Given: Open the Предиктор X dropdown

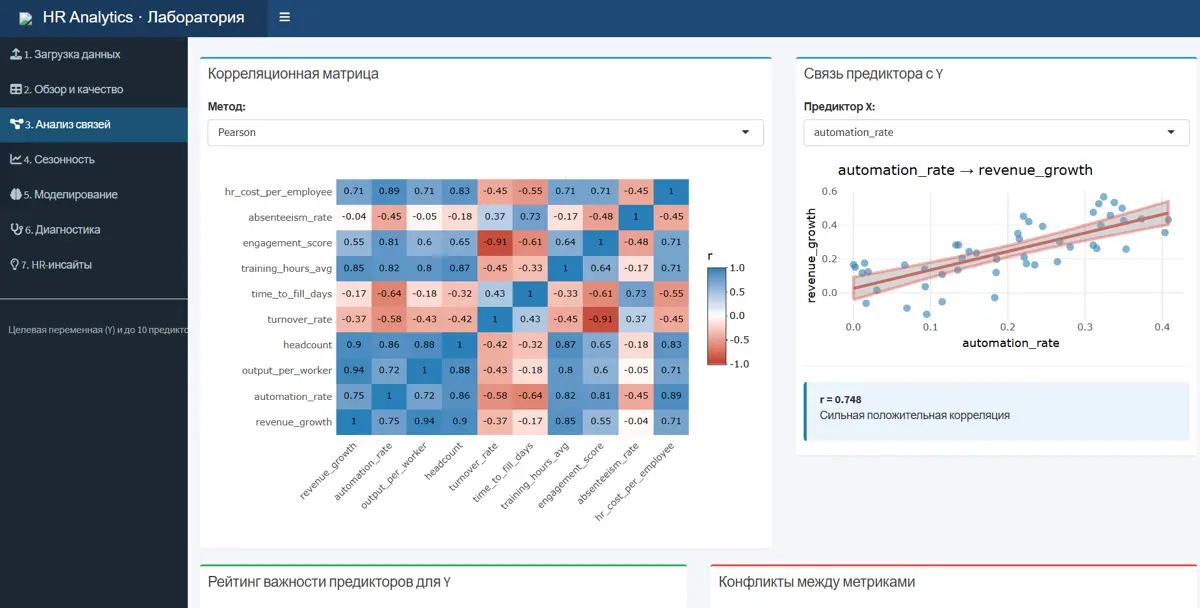Looking at the screenshot, I should pos(996,132).
